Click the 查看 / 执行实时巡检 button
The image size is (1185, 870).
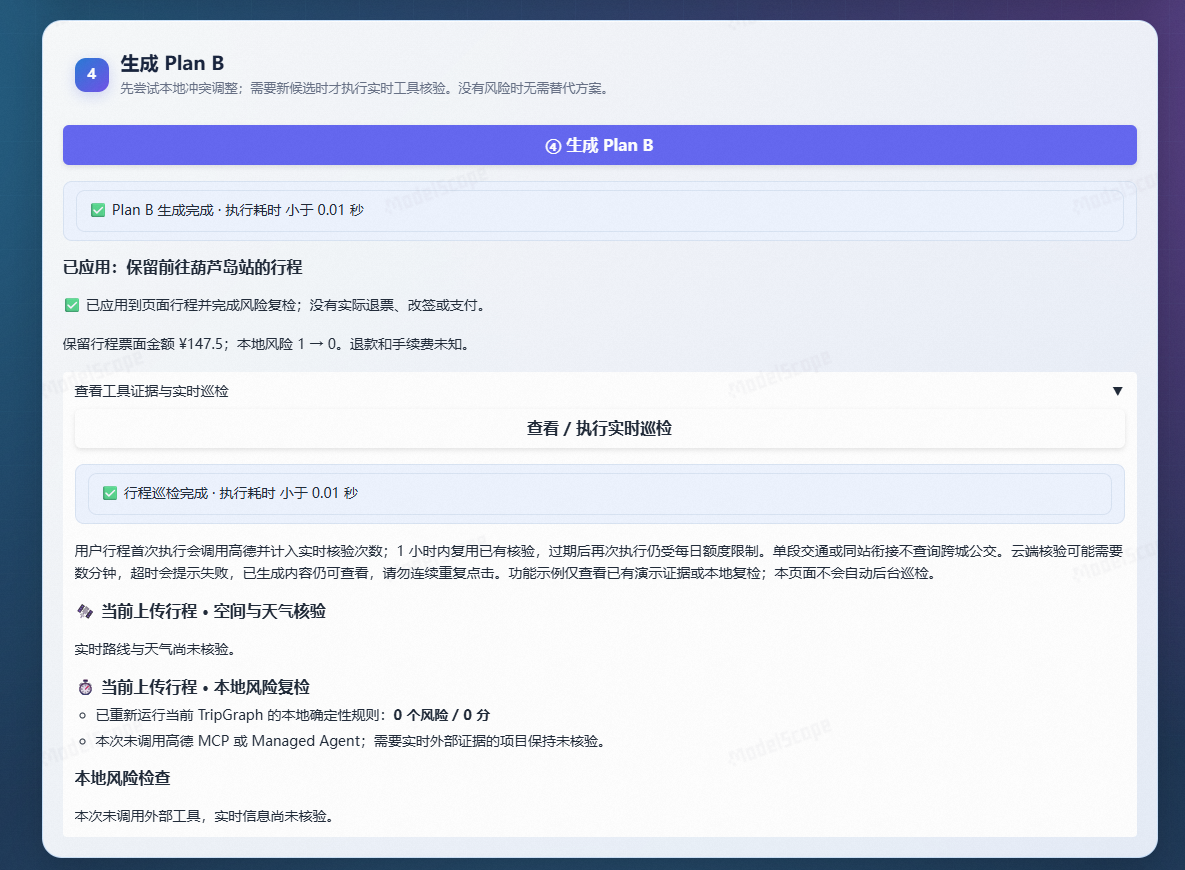[x=599, y=429]
